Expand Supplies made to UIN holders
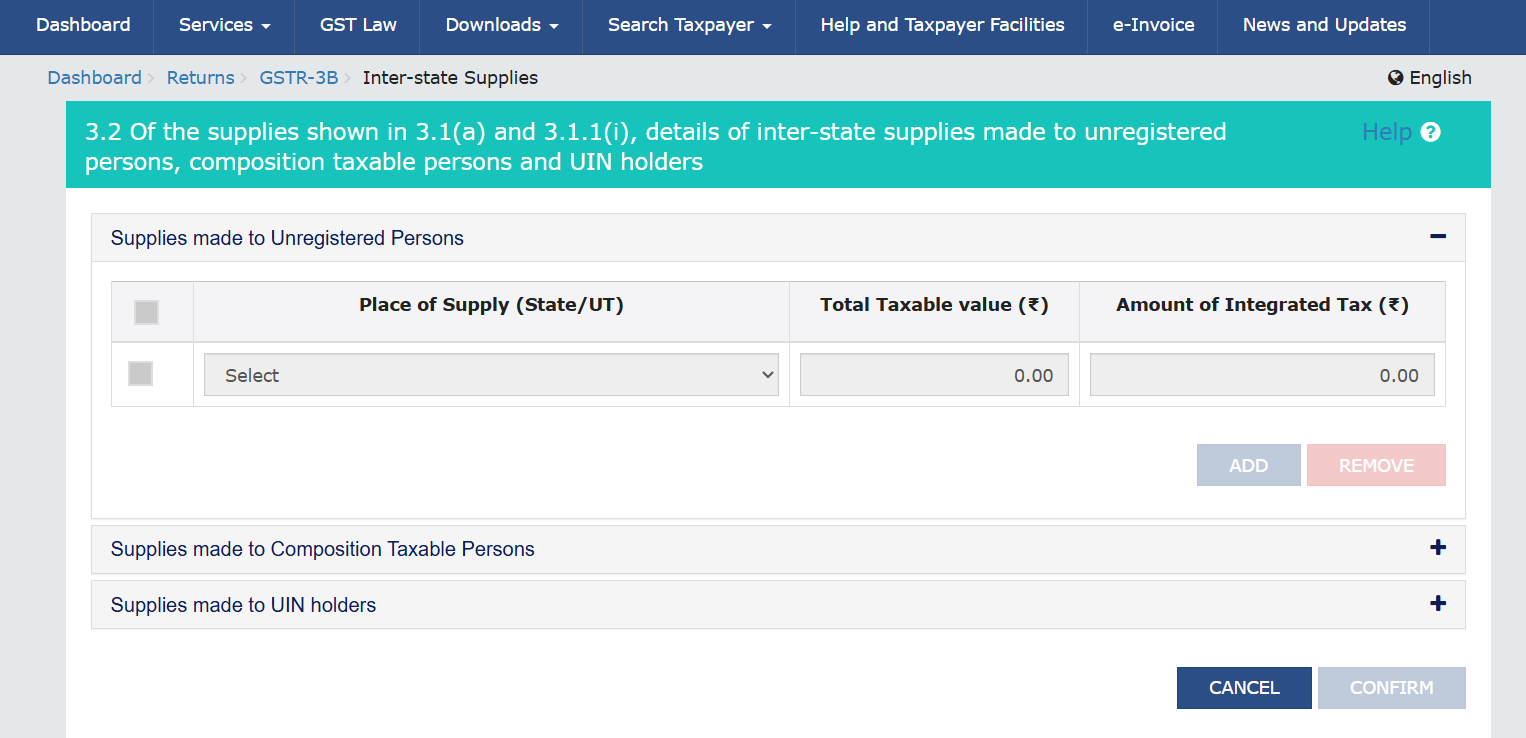 [x=1438, y=604]
